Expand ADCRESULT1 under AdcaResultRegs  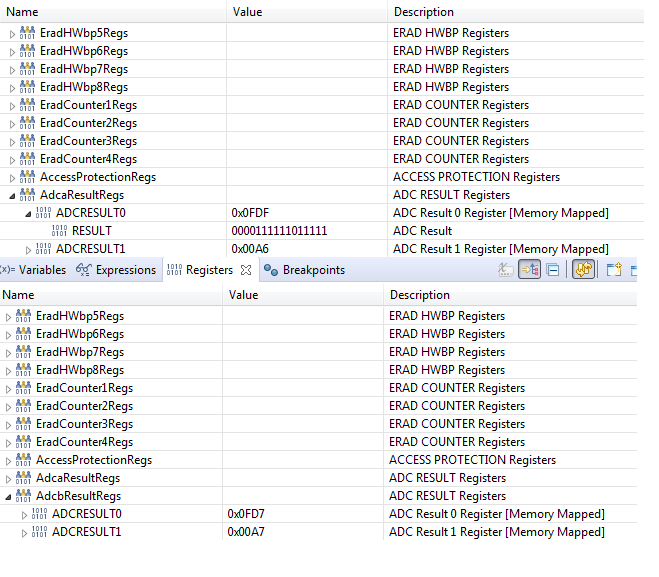click(x=28, y=250)
